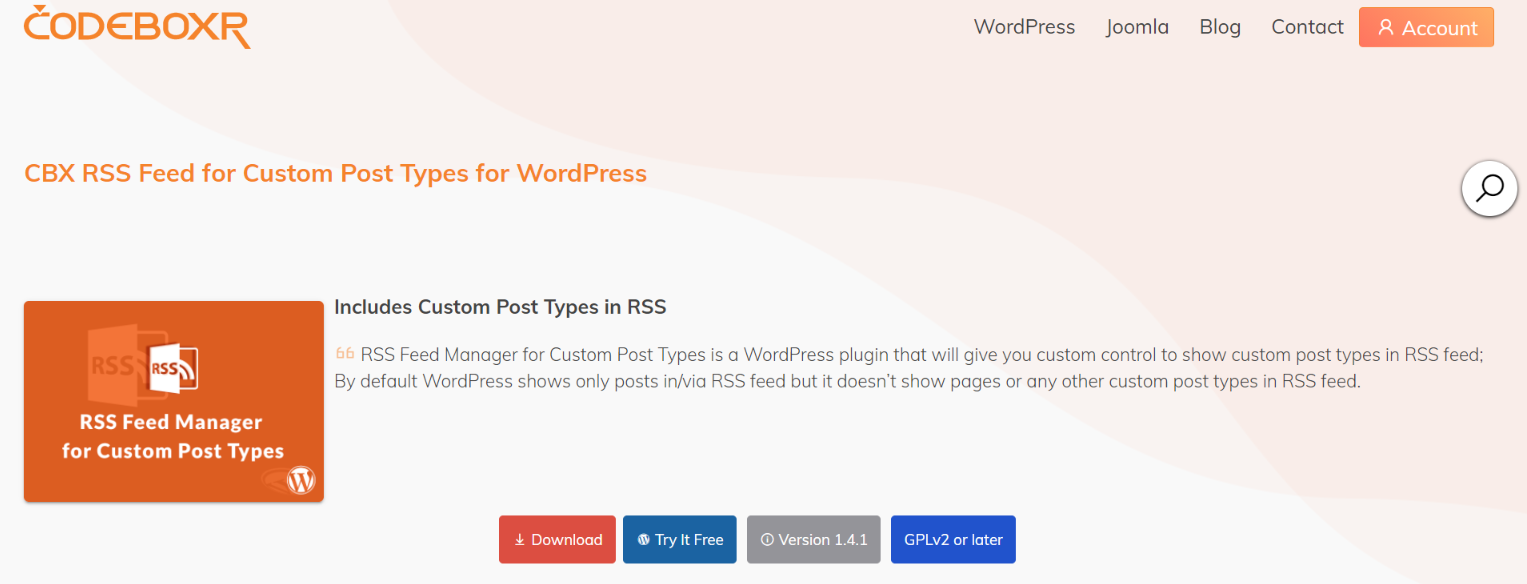Click the red Download button
Screen dimensions: 1527x584
[557, 540]
